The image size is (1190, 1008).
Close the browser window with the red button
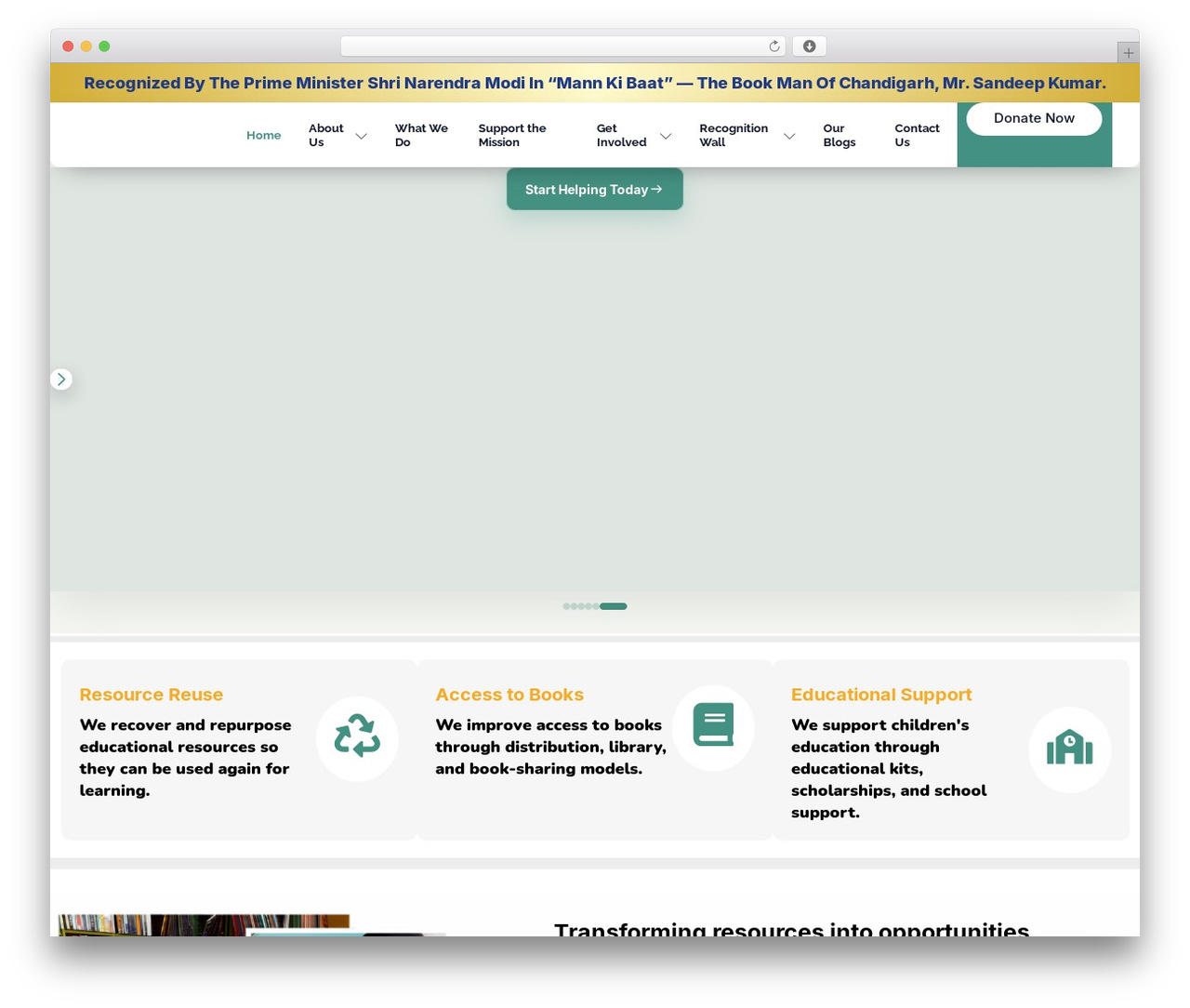[x=68, y=46]
